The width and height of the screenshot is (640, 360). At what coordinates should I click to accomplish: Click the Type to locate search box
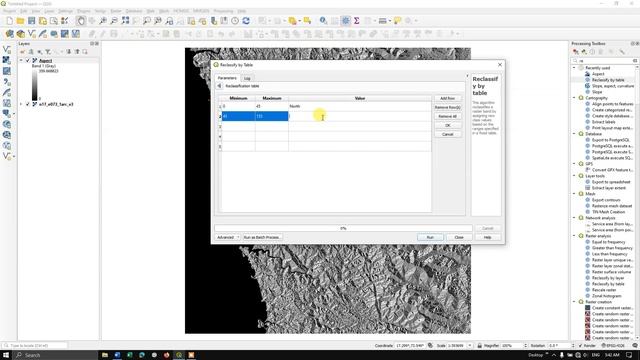click(35, 346)
